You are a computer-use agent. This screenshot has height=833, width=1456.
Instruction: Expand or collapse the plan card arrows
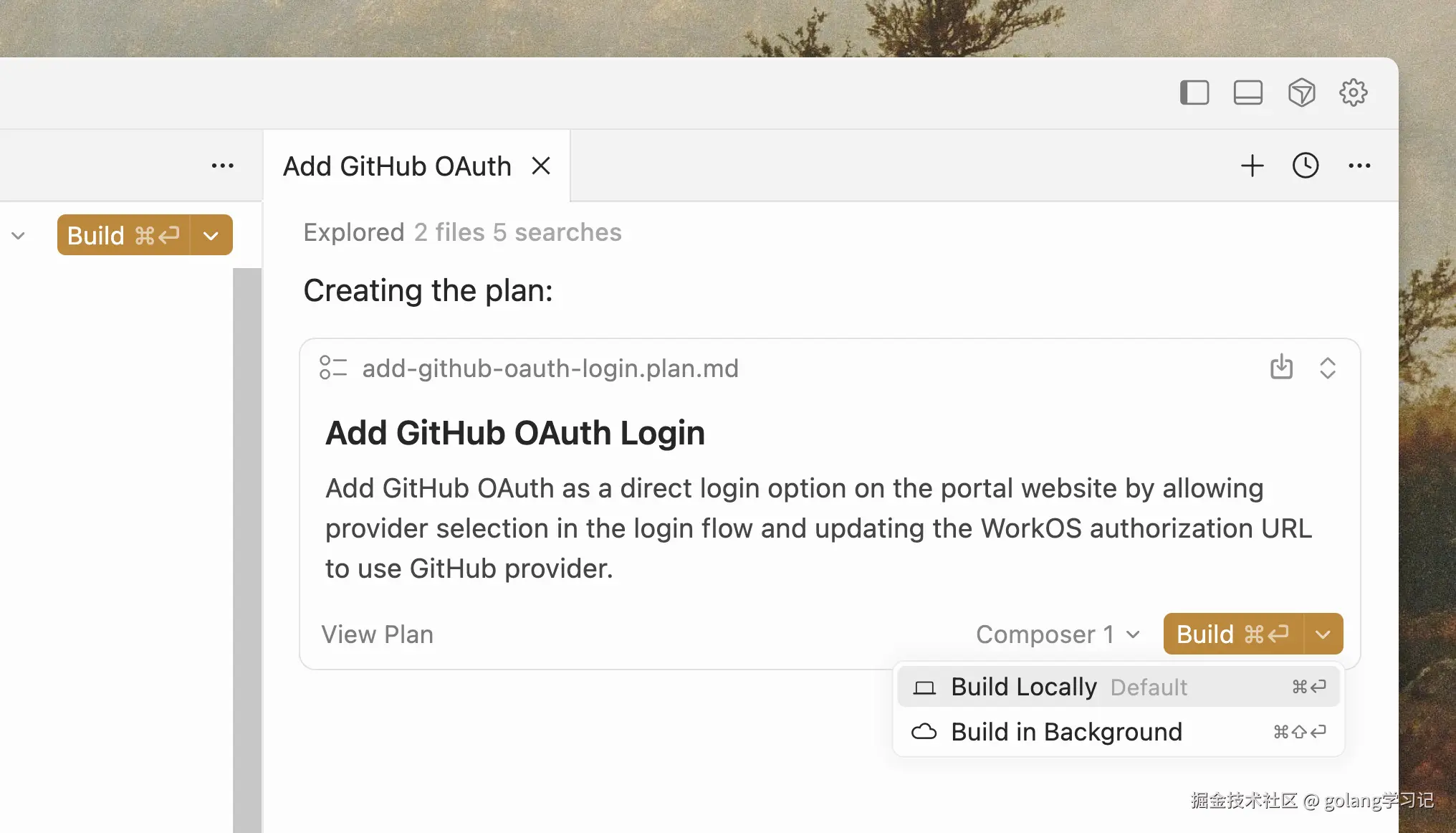pyautogui.click(x=1328, y=368)
